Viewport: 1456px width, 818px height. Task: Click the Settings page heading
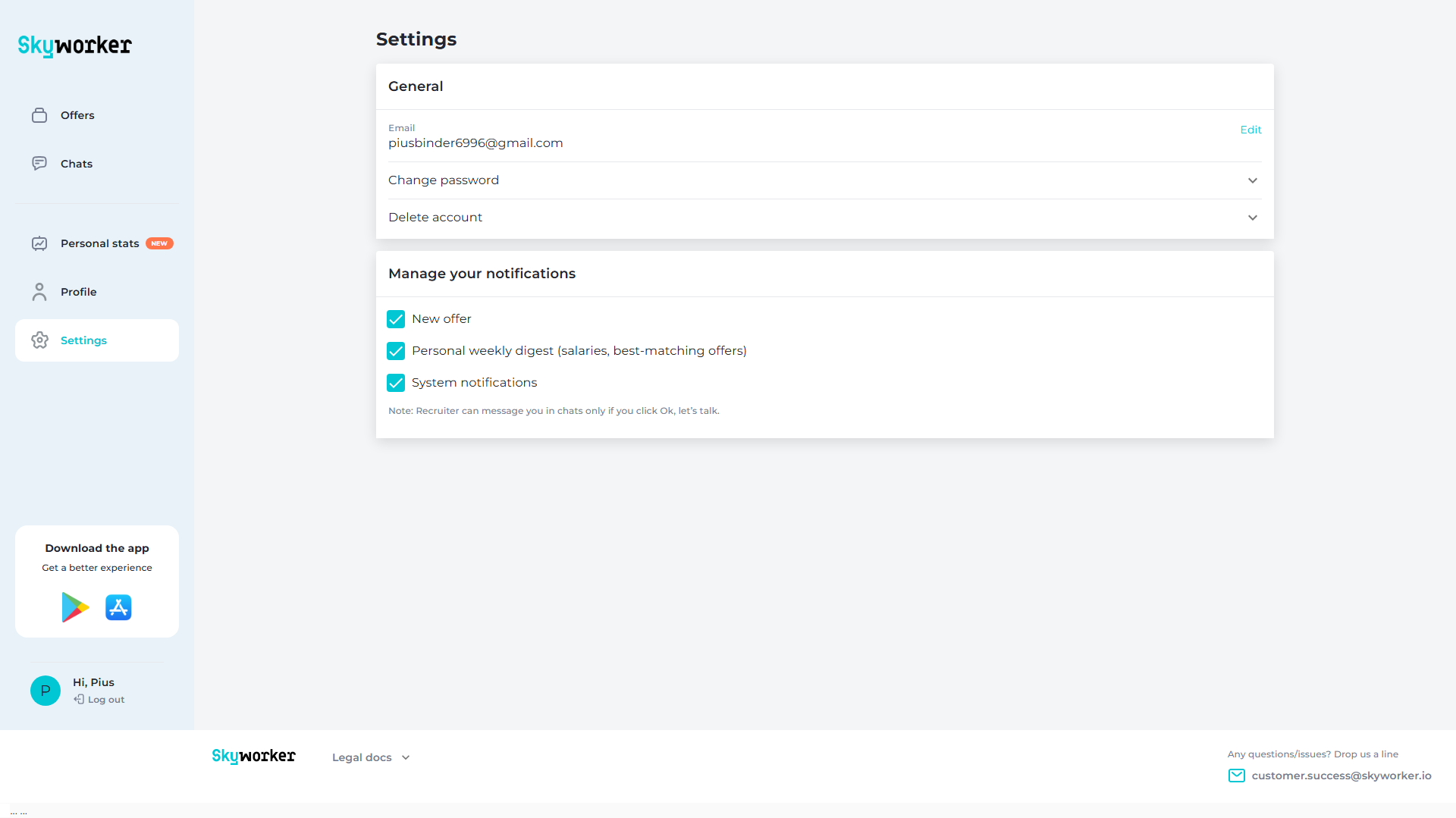pyautogui.click(x=416, y=39)
